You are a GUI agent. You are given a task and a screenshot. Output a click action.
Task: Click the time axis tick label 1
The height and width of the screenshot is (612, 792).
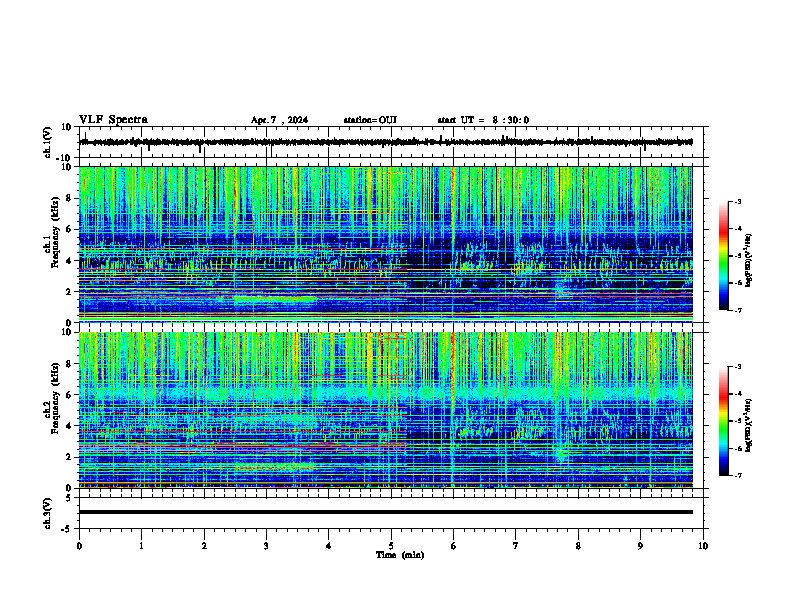coord(141,546)
